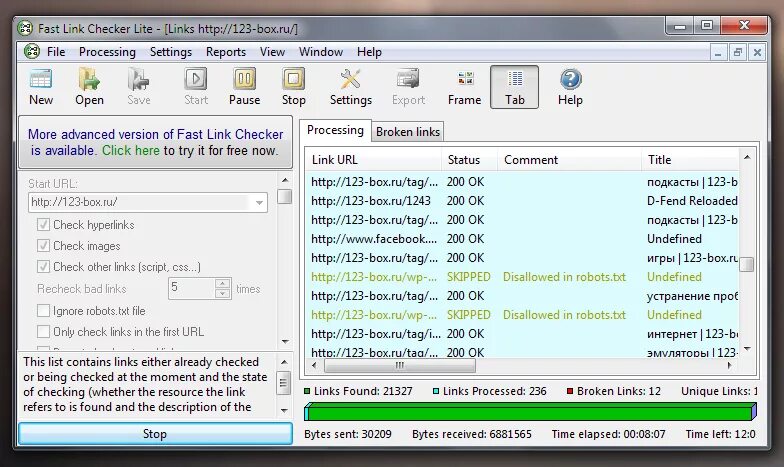Click scroll down arrow of options panel
The height and width of the screenshot is (467, 784).
[285, 342]
